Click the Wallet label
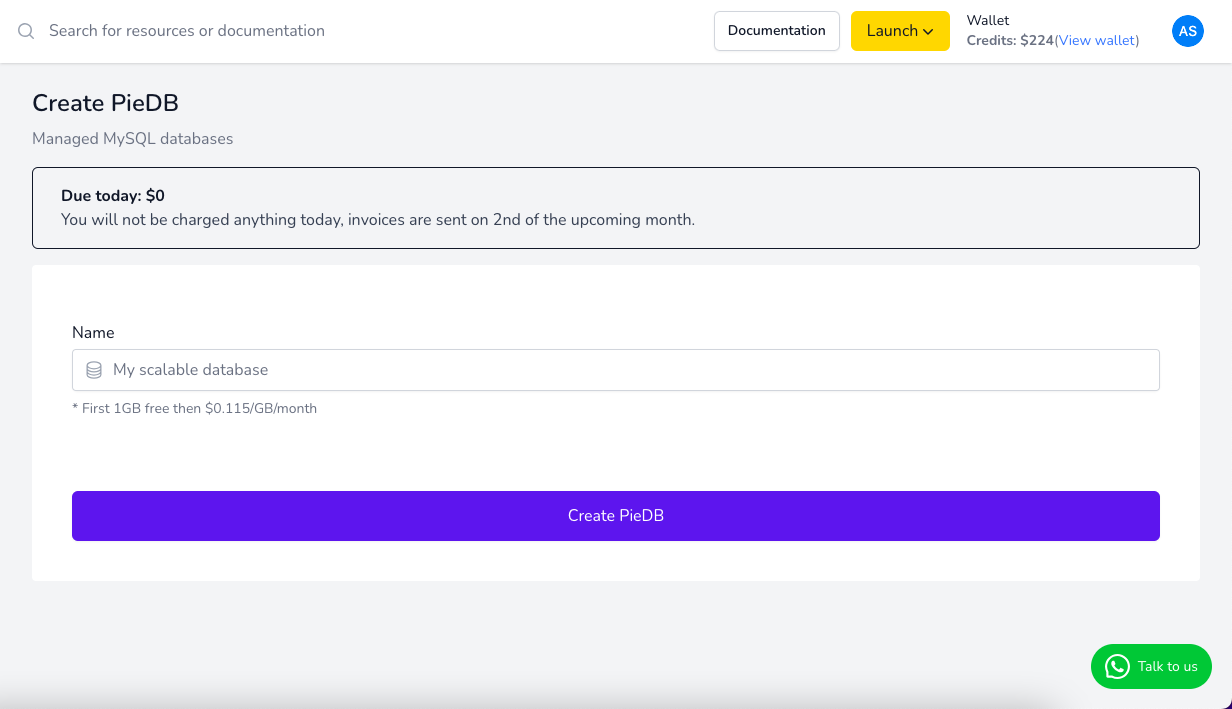Screen dimensions: 1232x709 click(988, 21)
